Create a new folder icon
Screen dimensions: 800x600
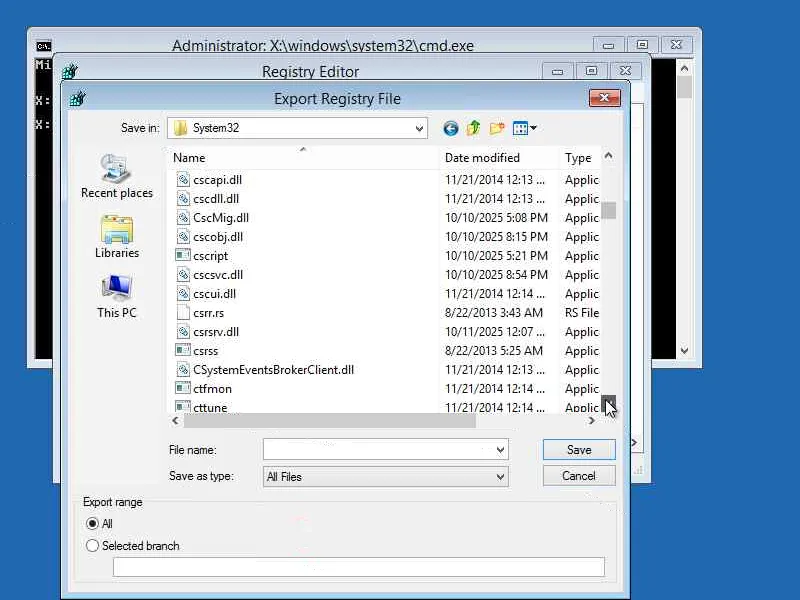pos(496,128)
